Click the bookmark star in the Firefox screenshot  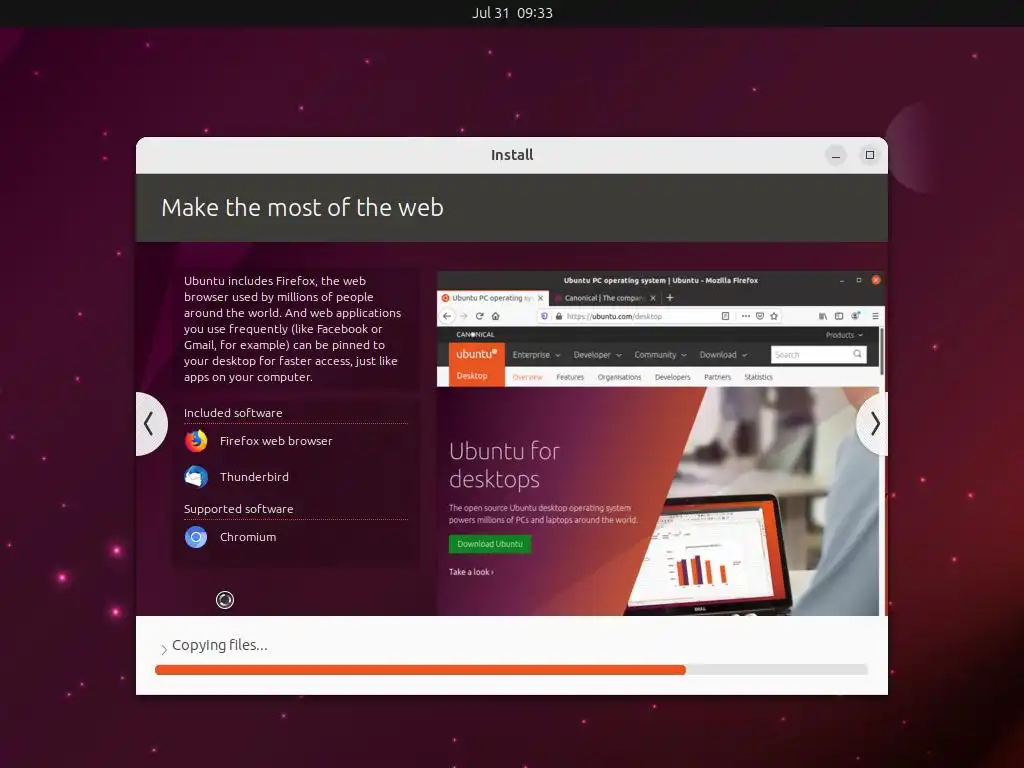pos(774,316)
